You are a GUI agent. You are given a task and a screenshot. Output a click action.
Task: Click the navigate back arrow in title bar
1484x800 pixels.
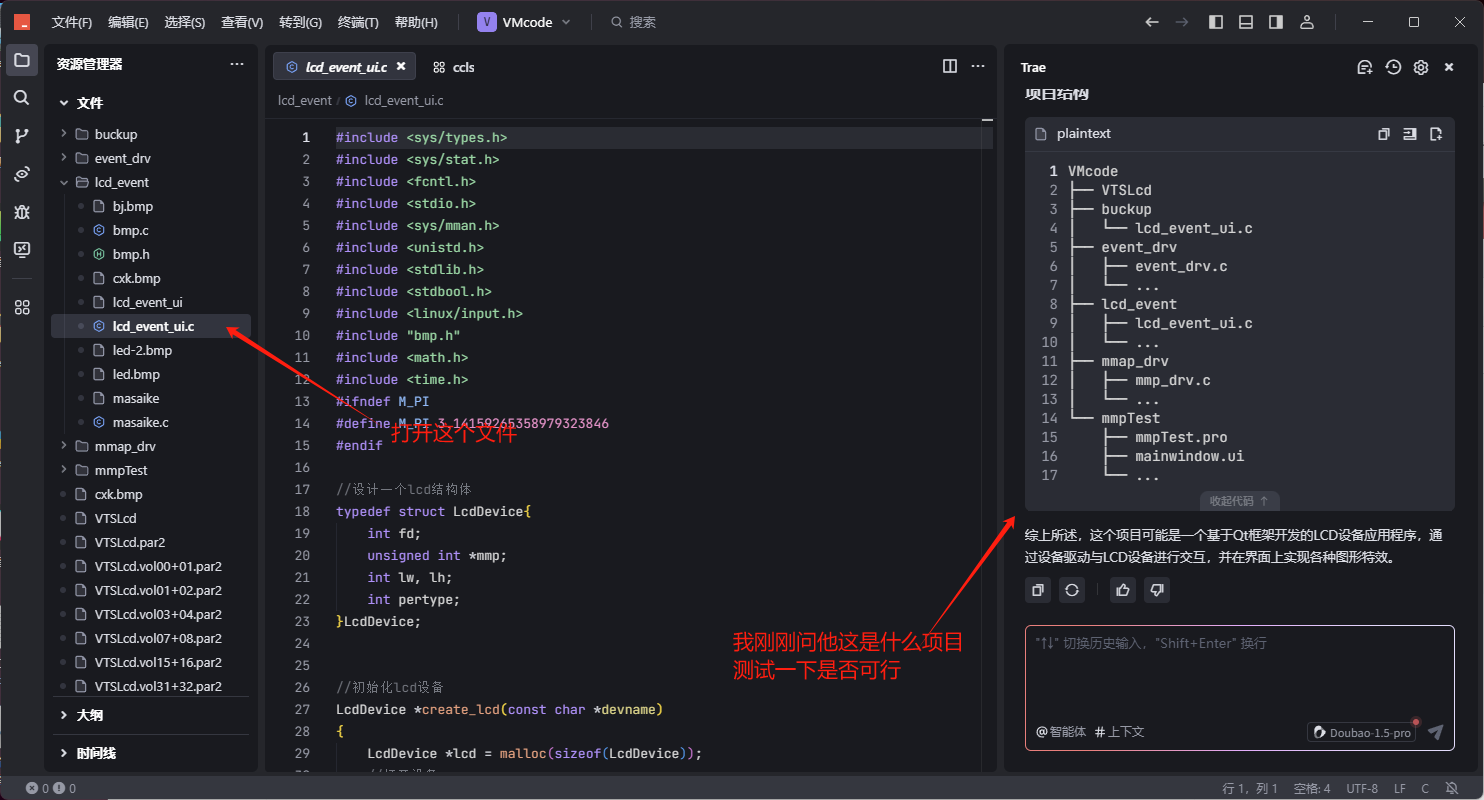pyautogui.click(x=1152, y=22)
